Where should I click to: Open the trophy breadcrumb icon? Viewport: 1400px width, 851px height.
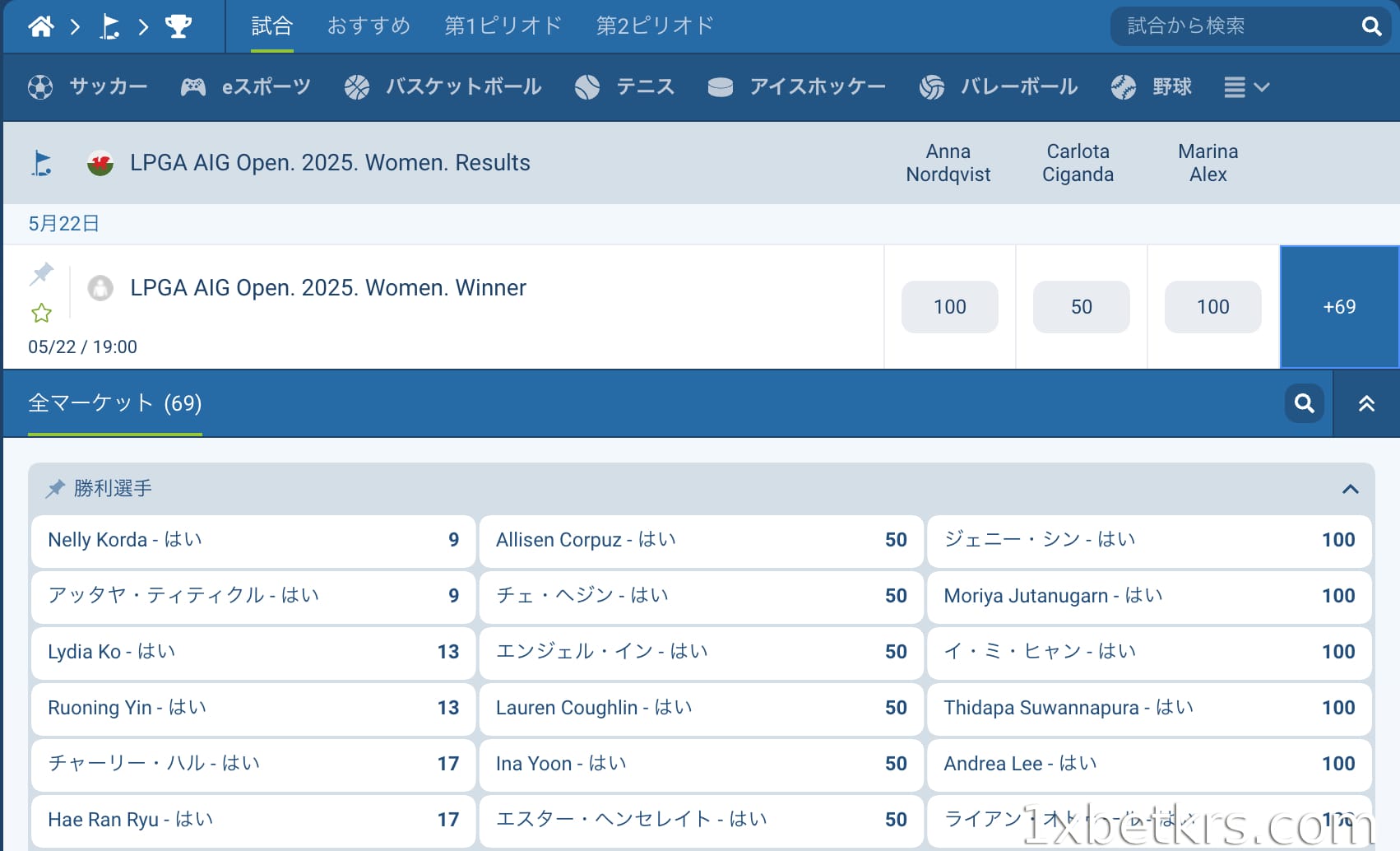pos(178,26)
